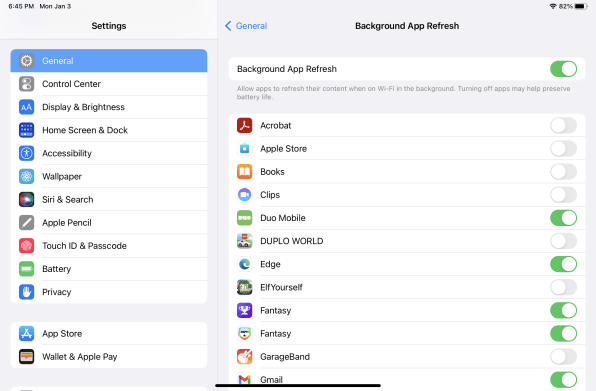Screen dimensions: 596x391
Task: Disable background refresh for Gmail
Action: tap(563, 380)
